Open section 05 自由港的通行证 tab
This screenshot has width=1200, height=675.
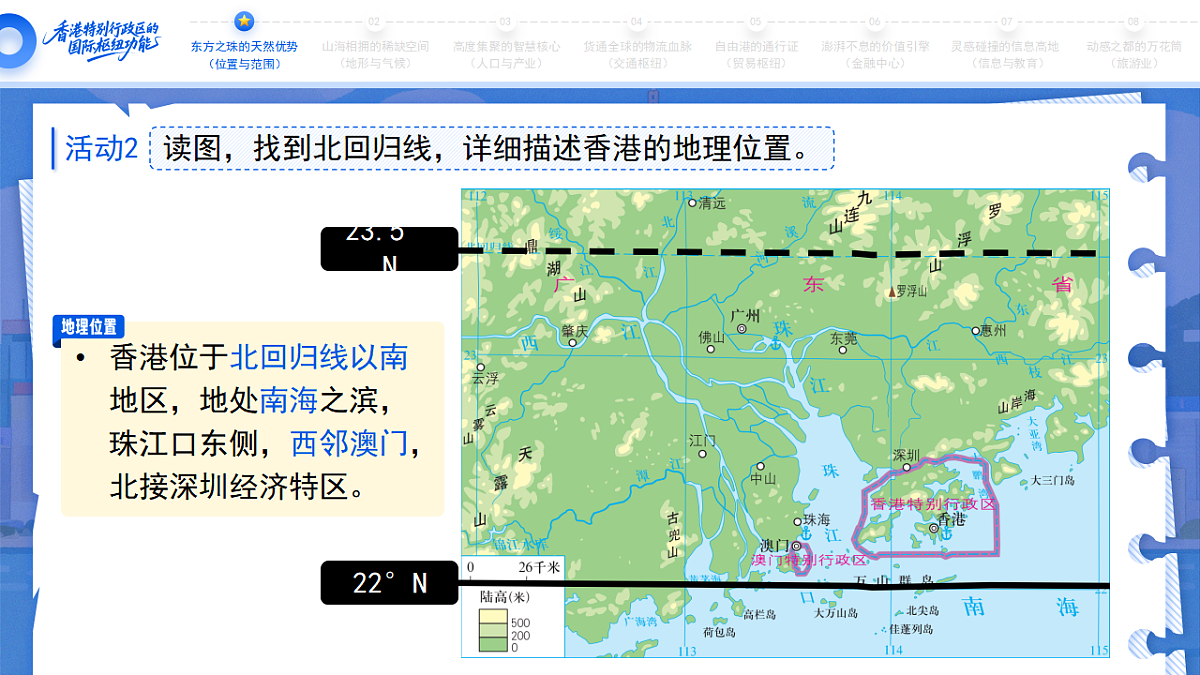(x=756, y=54)
